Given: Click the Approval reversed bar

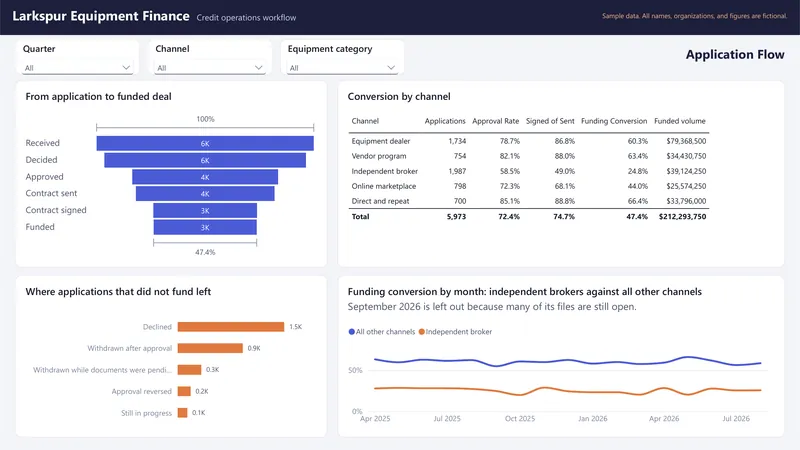Looking at the screenshot, I should [184, 391].
